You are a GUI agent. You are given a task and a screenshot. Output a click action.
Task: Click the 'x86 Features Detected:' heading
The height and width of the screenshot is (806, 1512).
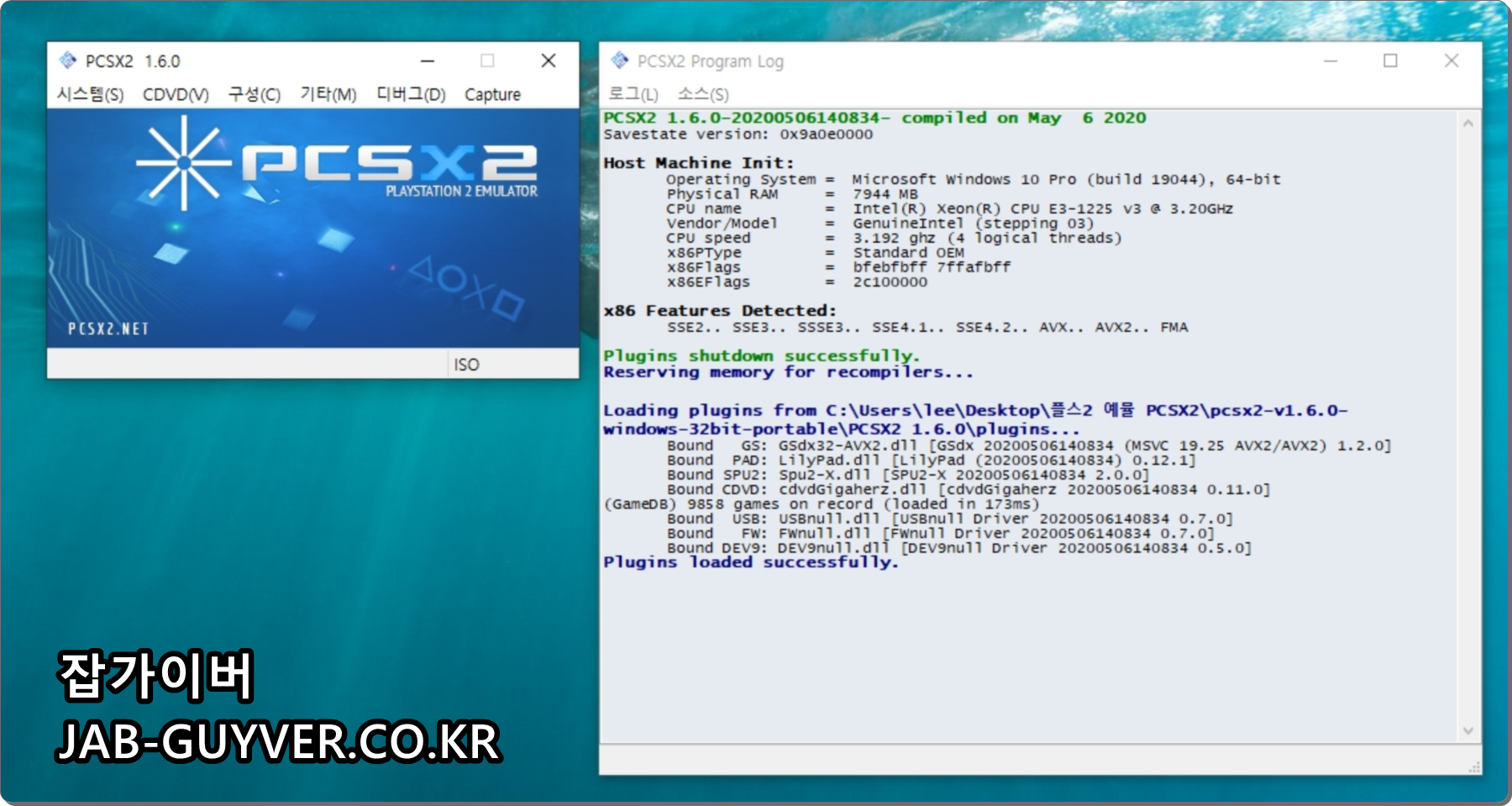click(x=720, y=311)
